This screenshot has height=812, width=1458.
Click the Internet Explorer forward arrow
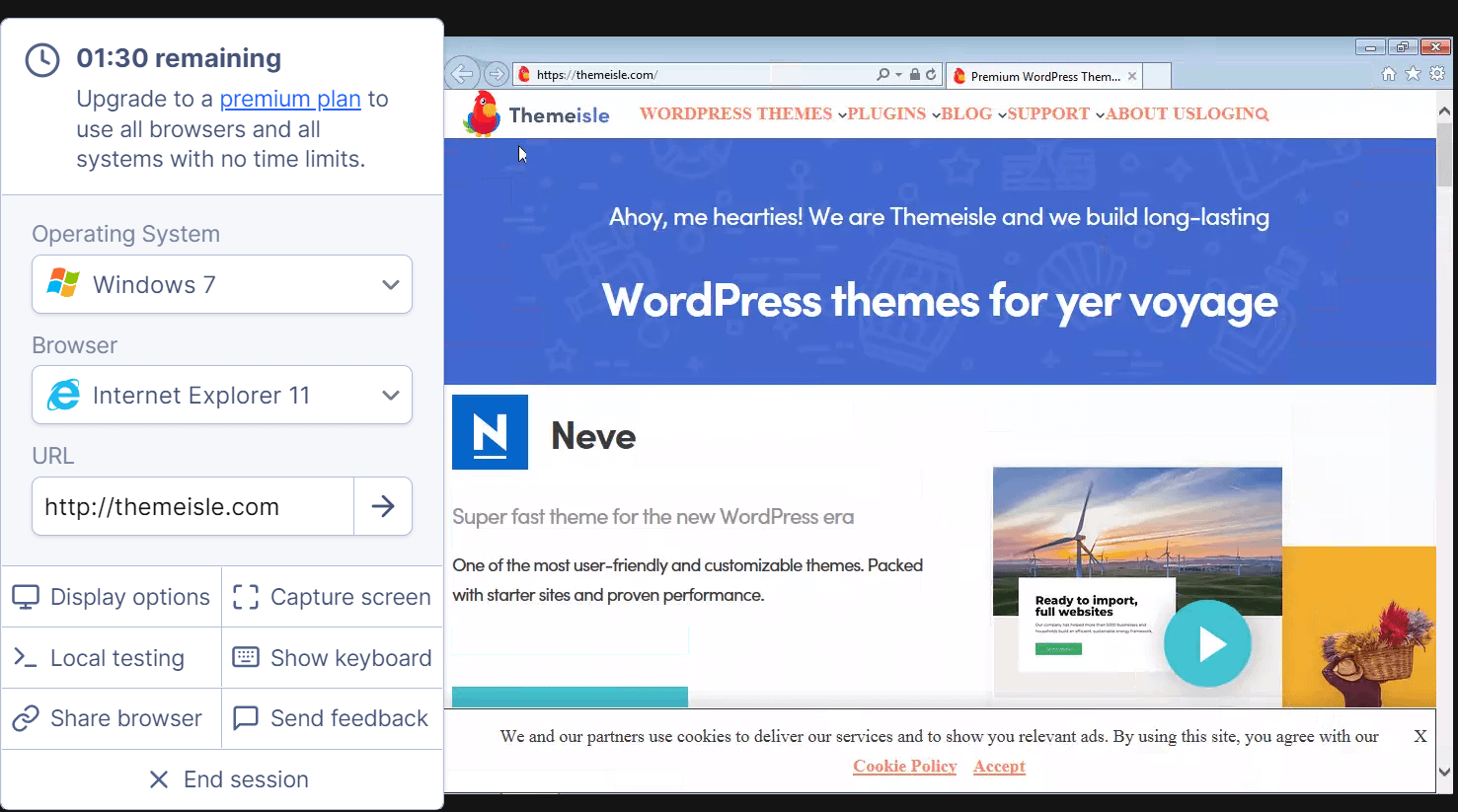(497, 74)
